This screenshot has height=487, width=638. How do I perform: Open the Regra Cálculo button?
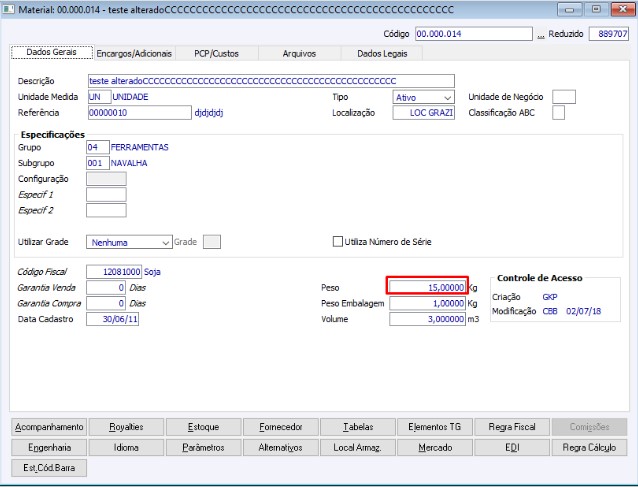589,448
